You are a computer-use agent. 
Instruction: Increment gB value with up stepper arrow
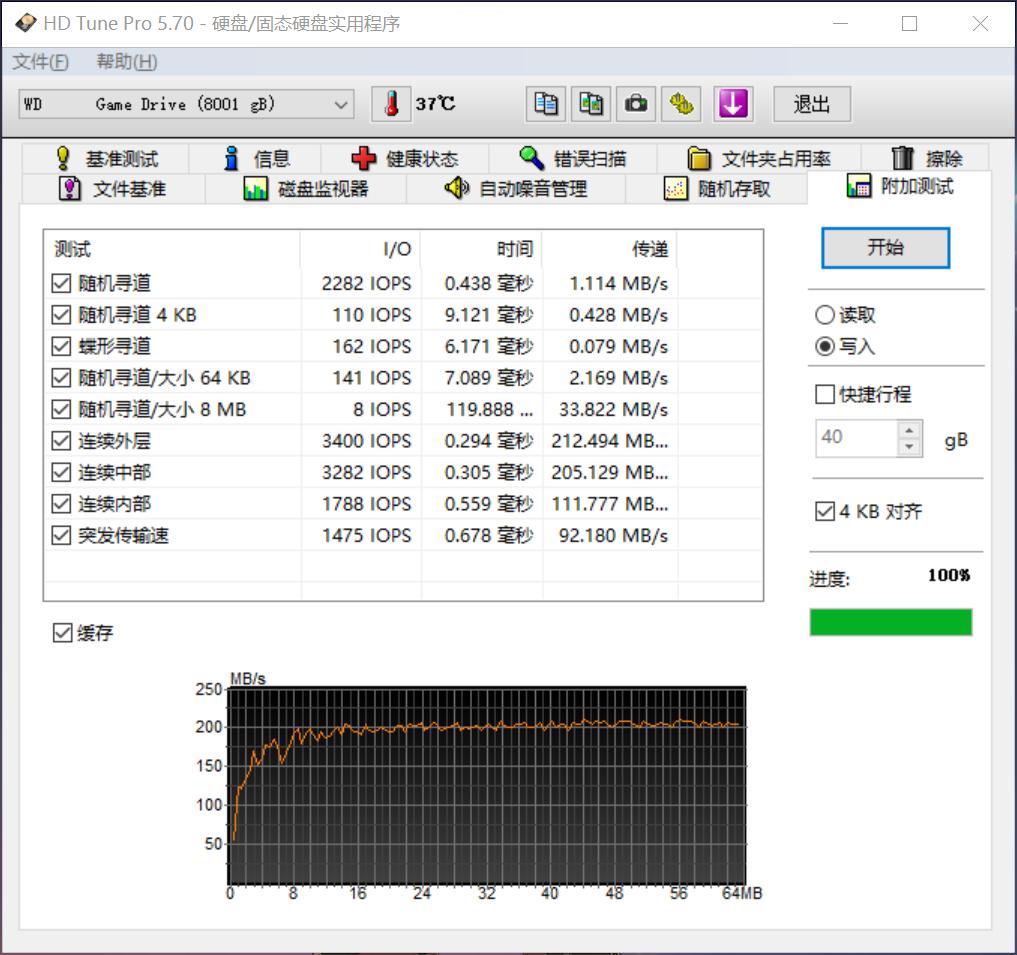[x=911, y=431]
